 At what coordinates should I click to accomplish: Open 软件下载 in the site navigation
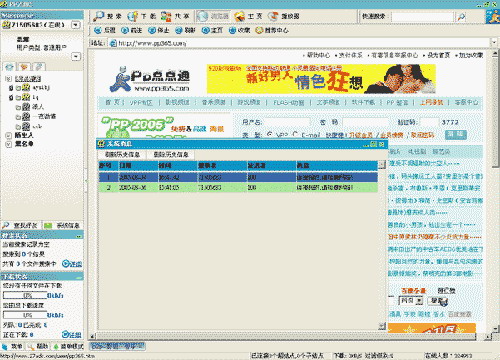pyautogui.click(x=363, y=102)
